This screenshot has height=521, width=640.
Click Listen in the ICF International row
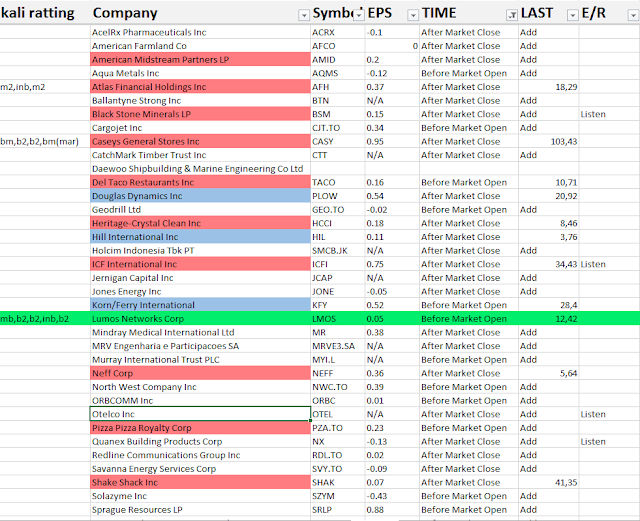tap(593, 264)
